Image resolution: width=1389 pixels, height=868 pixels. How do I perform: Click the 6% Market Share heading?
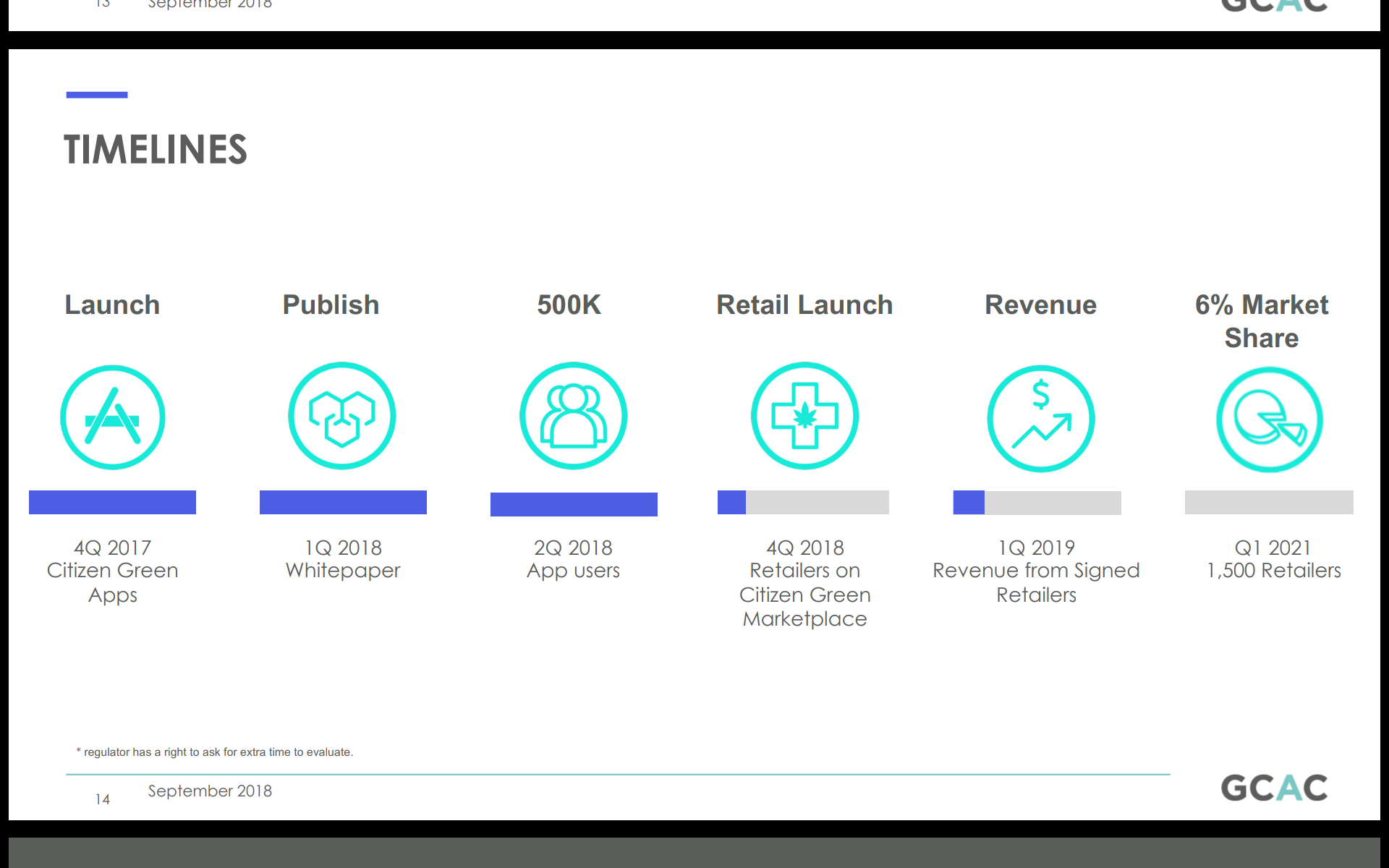tap(1262, 321)
